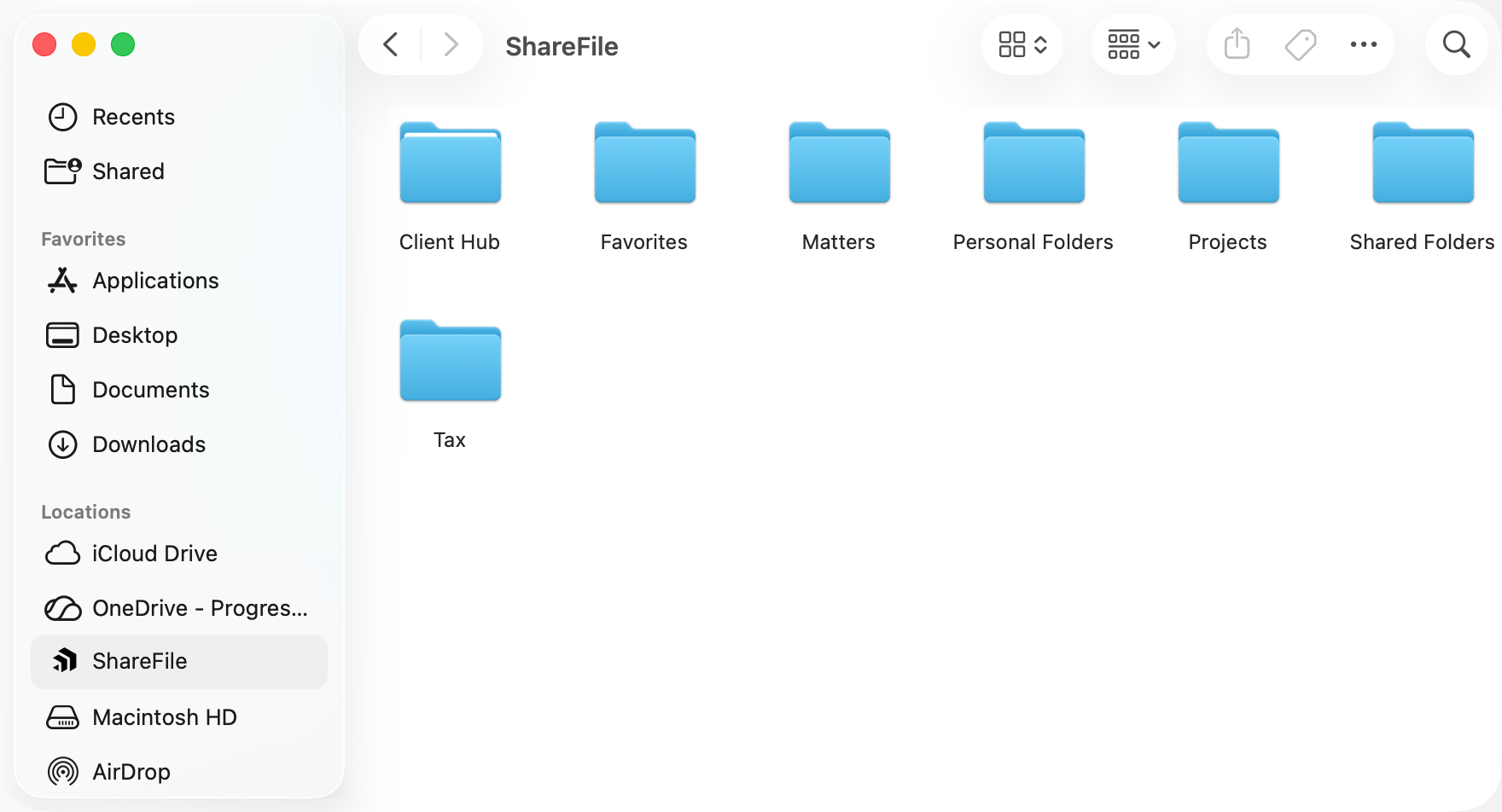Select the Personal Folders folder icon

point(1034,163)
